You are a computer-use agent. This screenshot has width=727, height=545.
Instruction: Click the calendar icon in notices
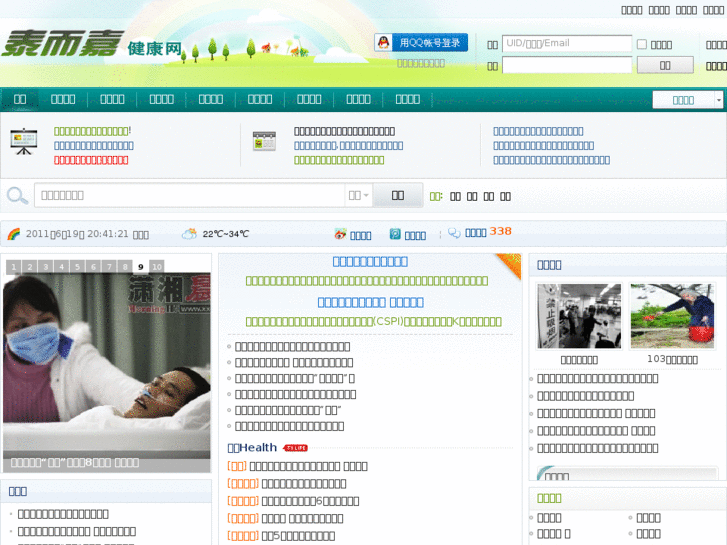(x=264, y=141)
